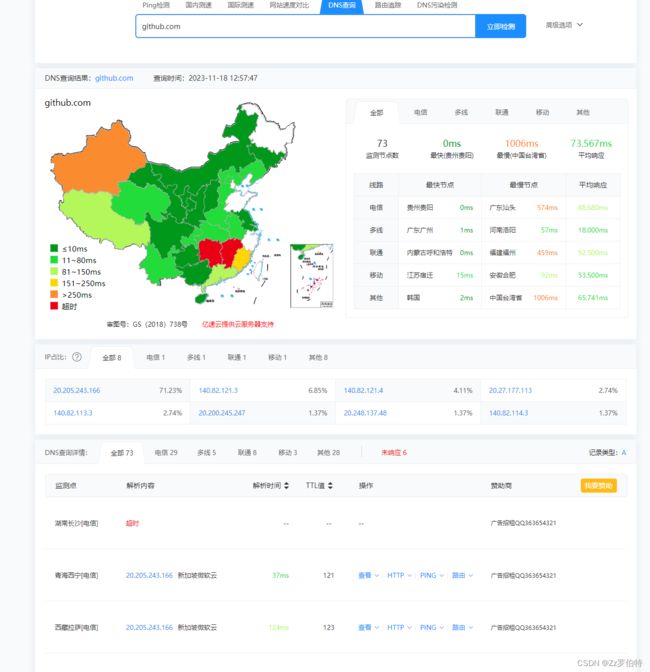This screenshot has height=672, width=650.
Task: Open resolved IP in 青海西宁 row
Action: tap(149, 575)
